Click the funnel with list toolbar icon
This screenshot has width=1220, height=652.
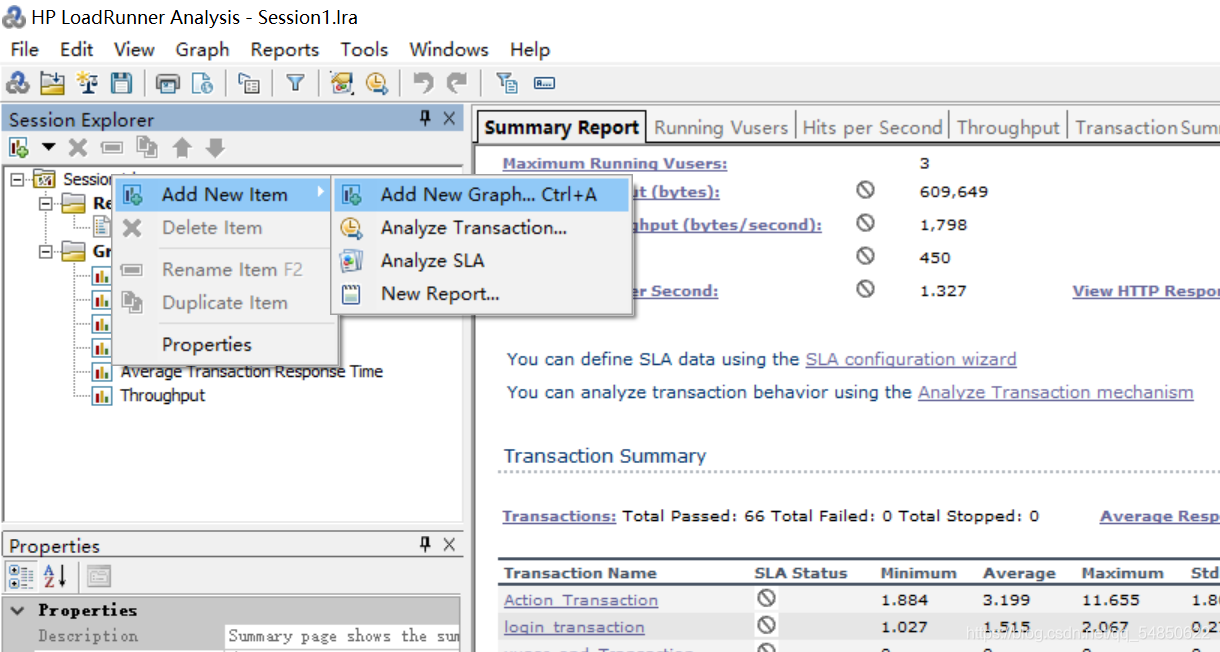[x=507, y=83]
